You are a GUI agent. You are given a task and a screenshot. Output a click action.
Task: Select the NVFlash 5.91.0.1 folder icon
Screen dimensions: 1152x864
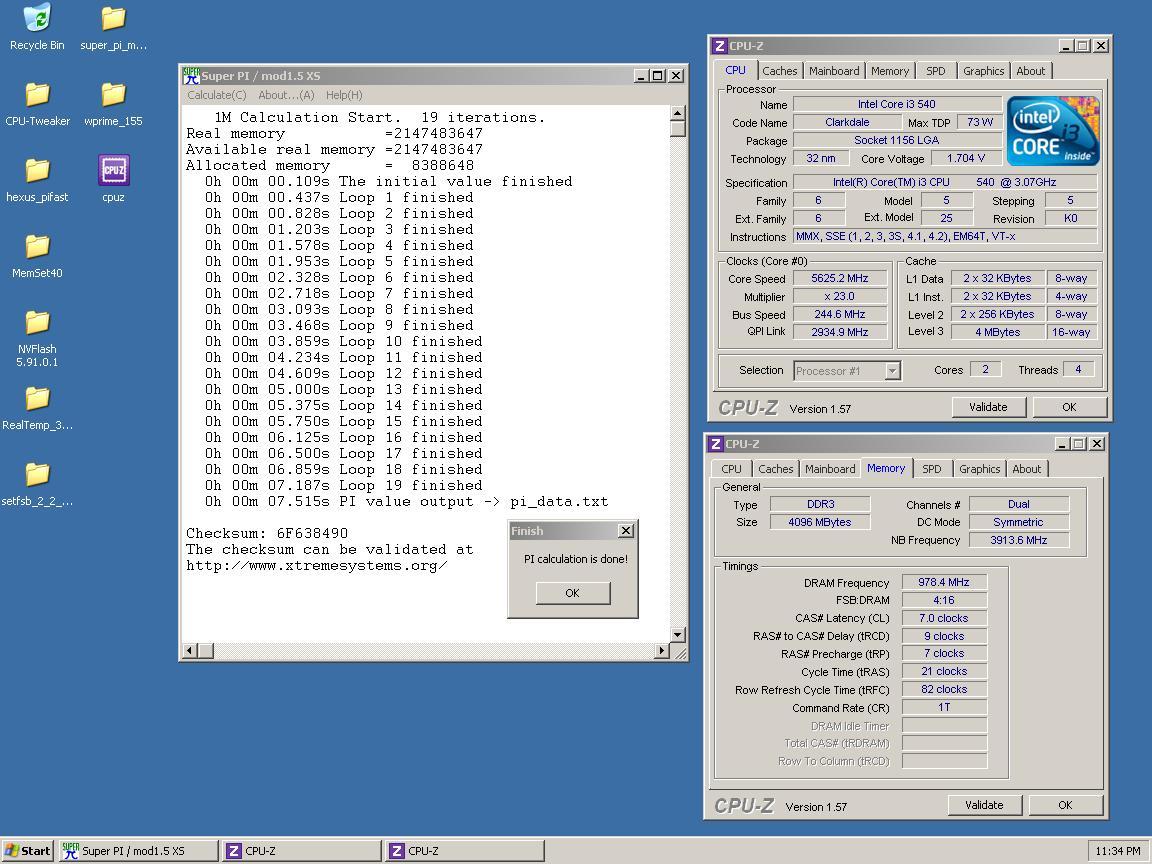(x=37, y=339)
